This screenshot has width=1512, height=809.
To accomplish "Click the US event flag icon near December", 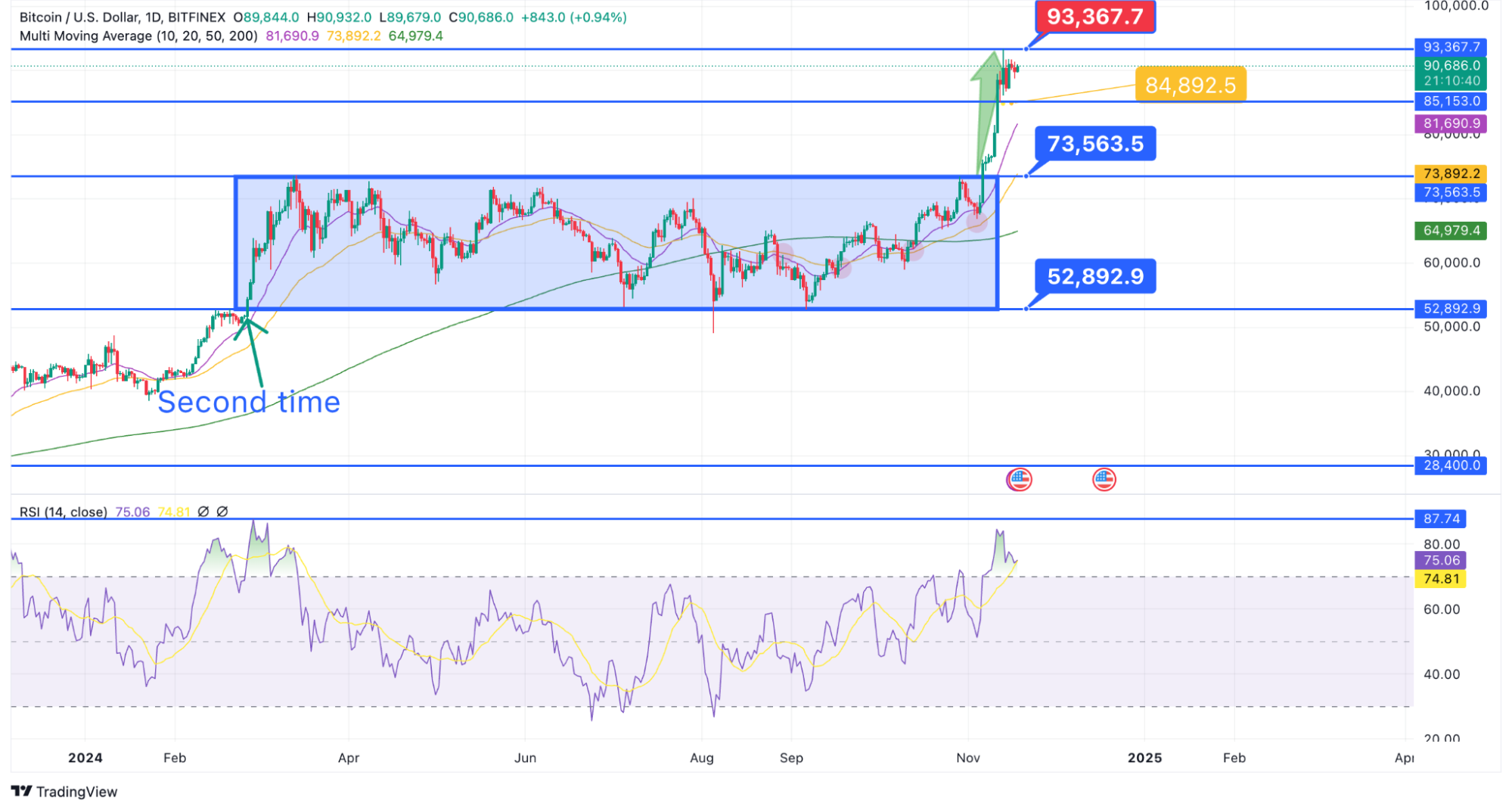I will [x=1104, y=479].
